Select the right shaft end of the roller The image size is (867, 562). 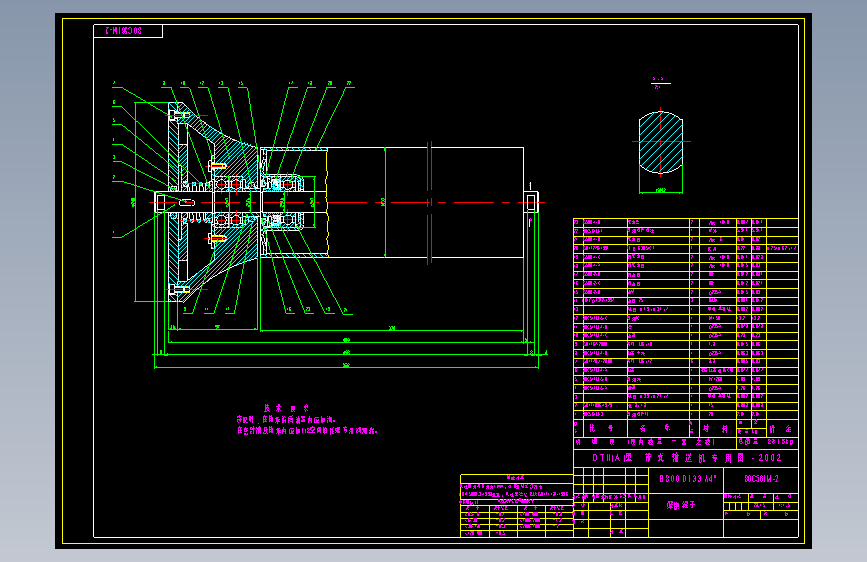click(531, 202)
